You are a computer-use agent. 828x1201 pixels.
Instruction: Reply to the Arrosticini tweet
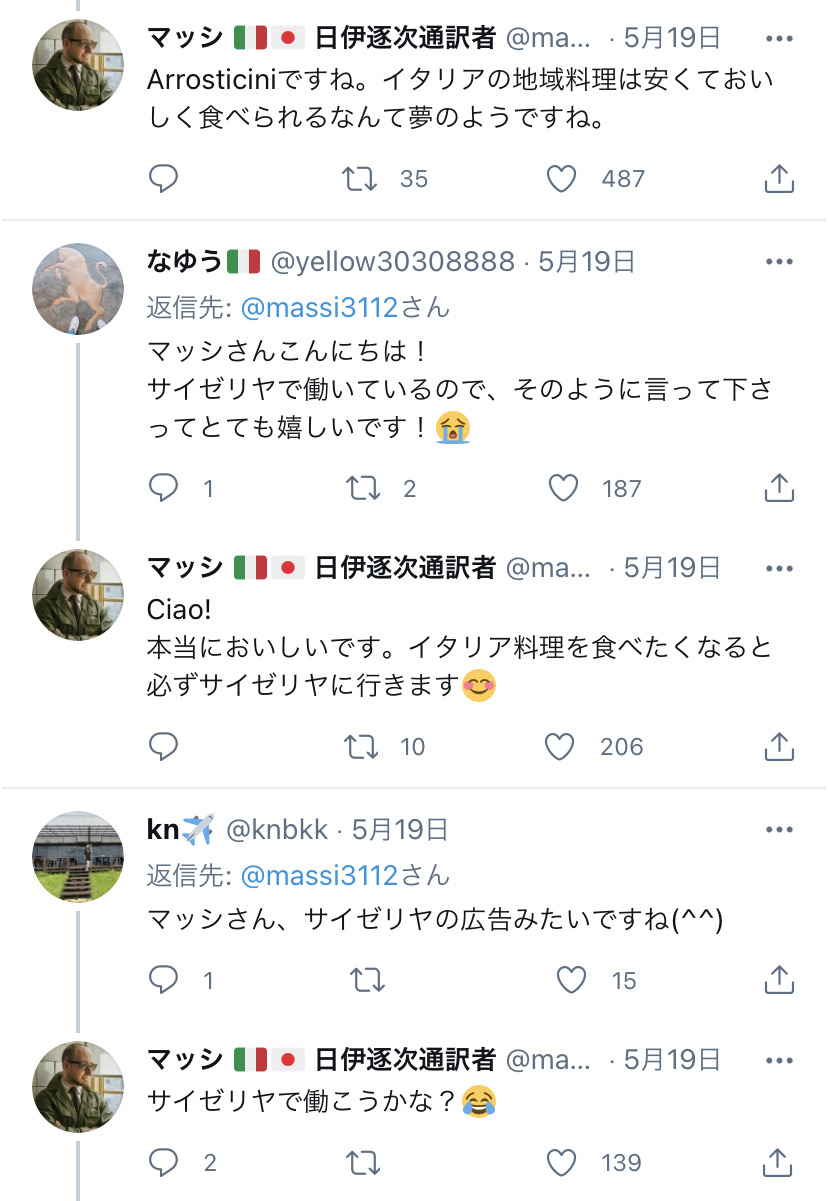pos(163,179)
